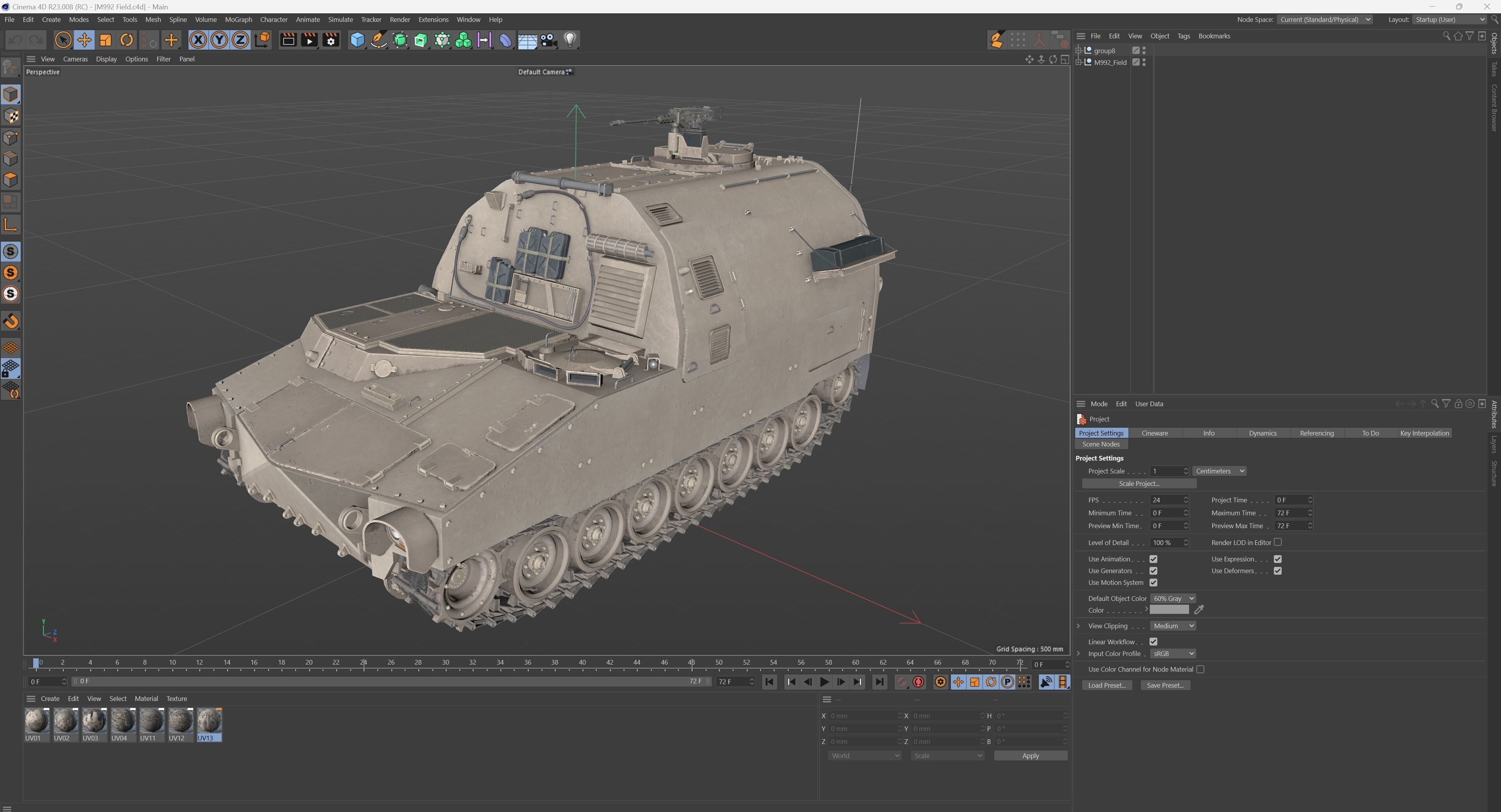Activate the Scale tool
The height and width of the screenshot is (812, 1501).
coord(106,40)
